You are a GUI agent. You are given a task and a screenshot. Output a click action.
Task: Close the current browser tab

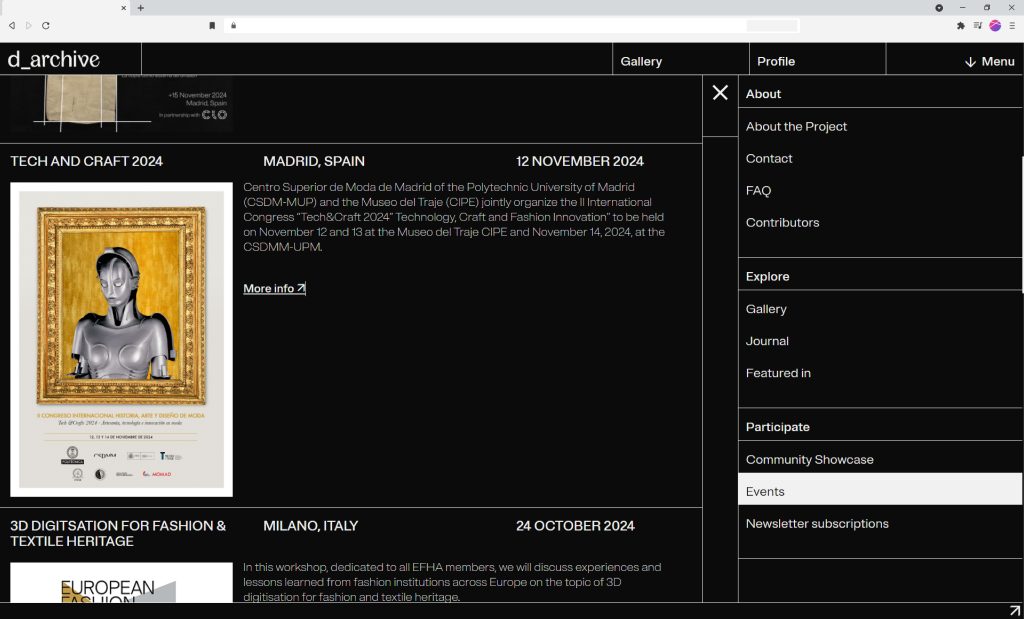(x=124, y=8)
